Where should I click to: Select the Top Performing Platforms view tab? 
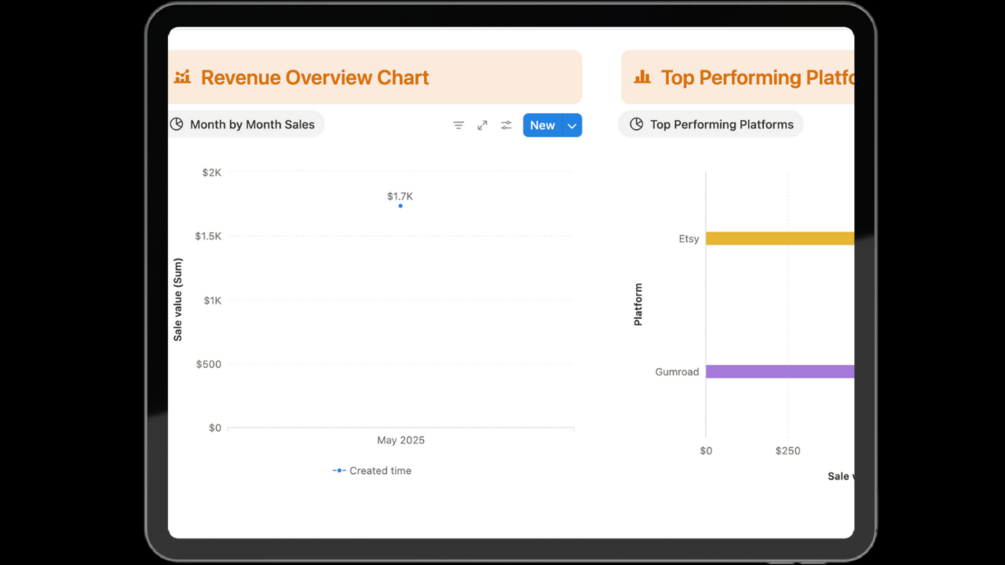pyautogui.click(x=721, y=124)
